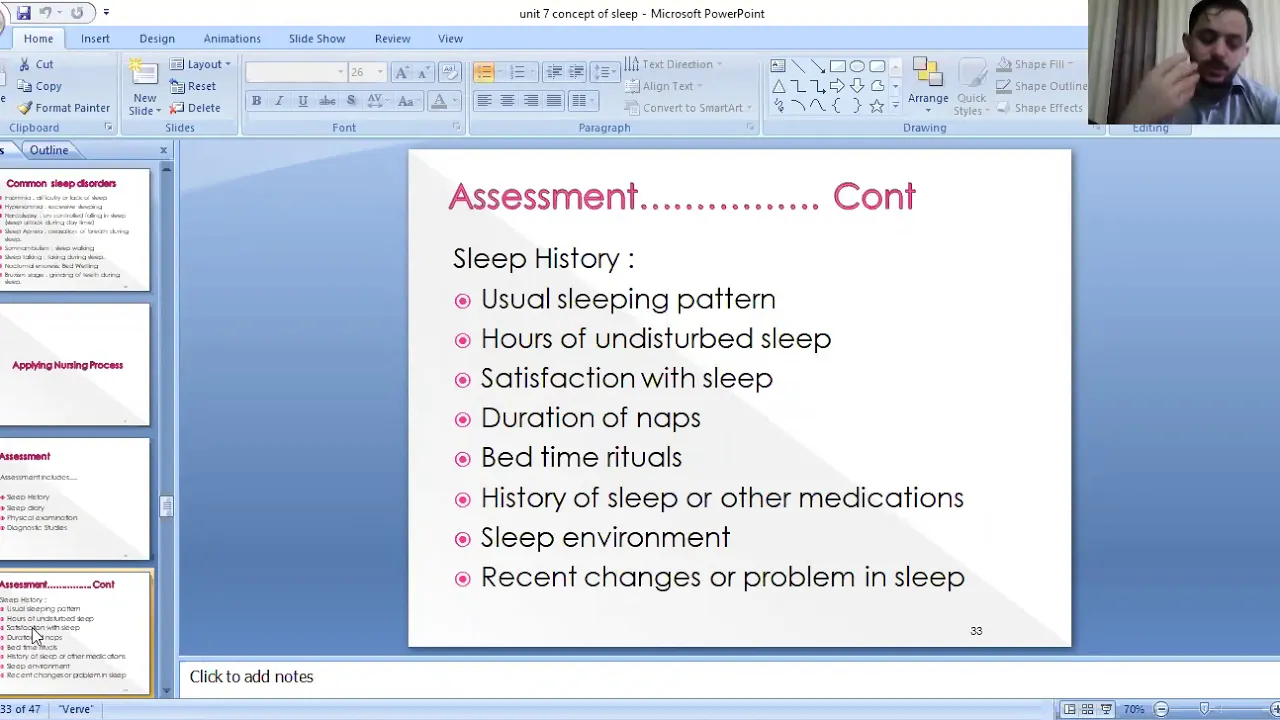Image resolution: width=1280 pixels, height=720 pixels.
Task: Select the rectangle shape
Action: [x=837, y=66]
